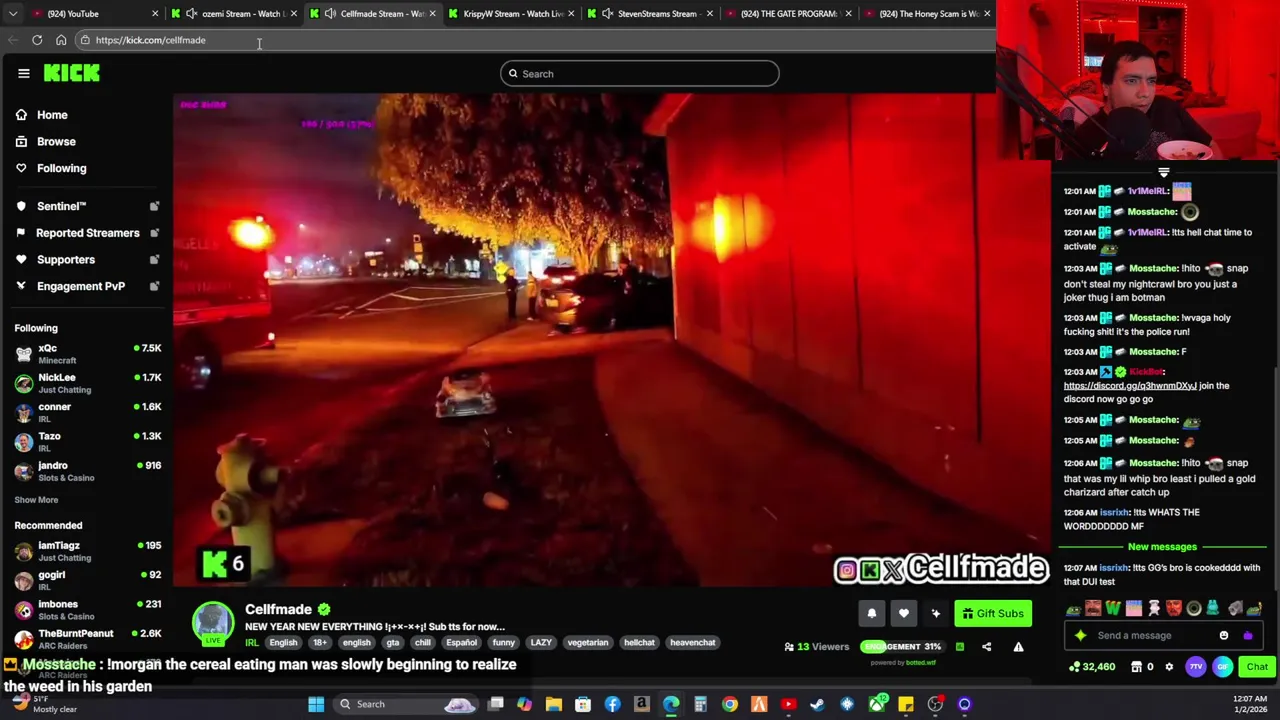Click the chat collapse arrow above messages
Viewport: 1280px width, 720px height.
[1163, 173]
